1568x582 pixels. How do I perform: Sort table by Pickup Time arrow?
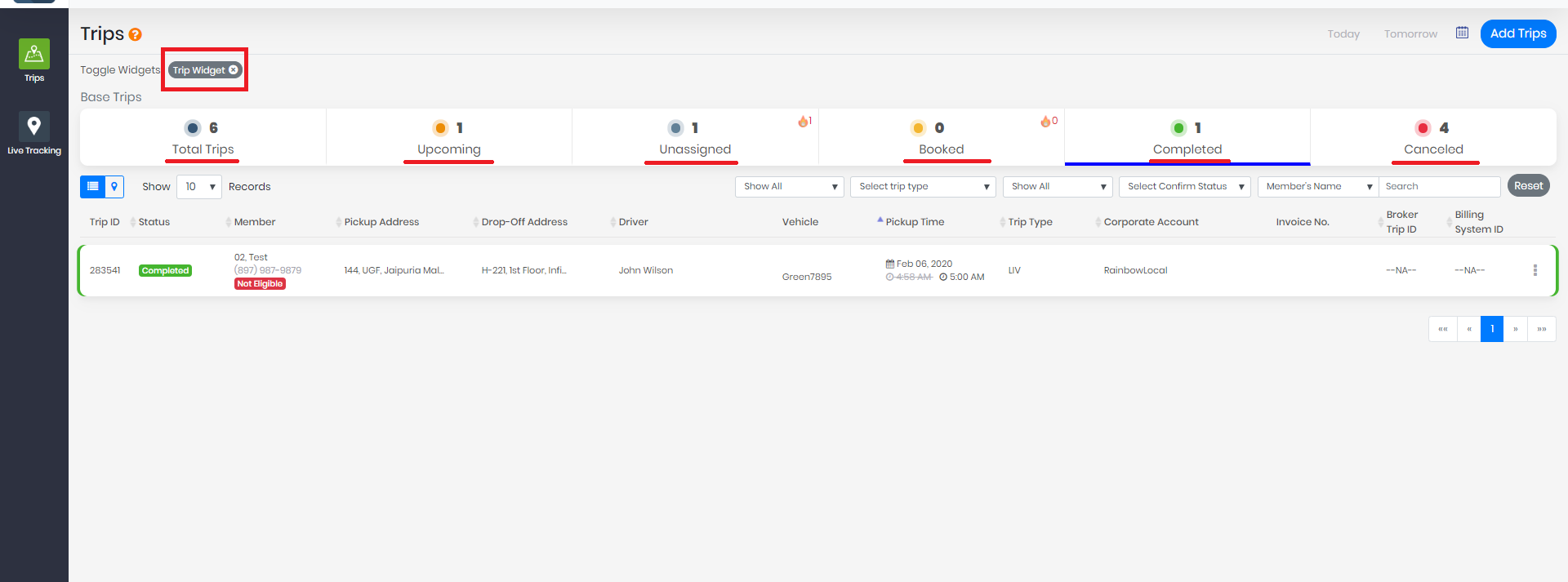point(880,220)
